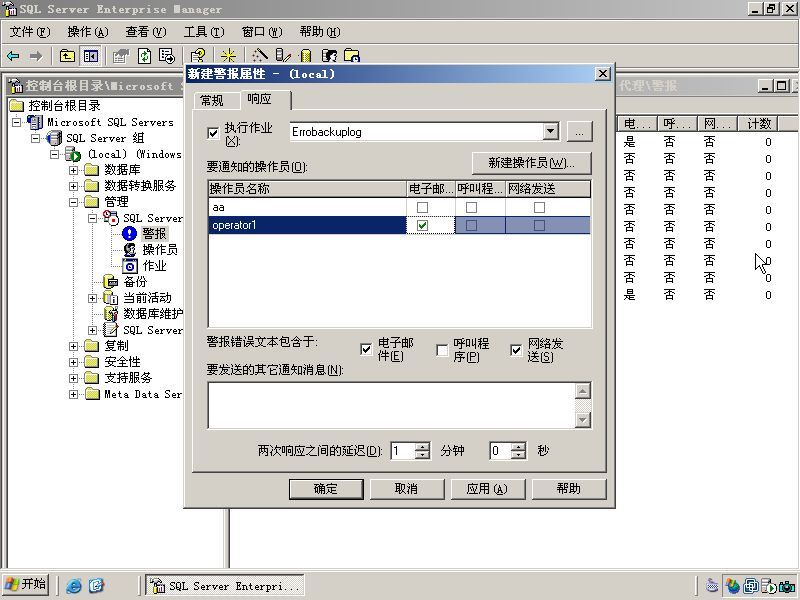
Task: Check email box for operator aa
Action: click(x=422, y=208)
